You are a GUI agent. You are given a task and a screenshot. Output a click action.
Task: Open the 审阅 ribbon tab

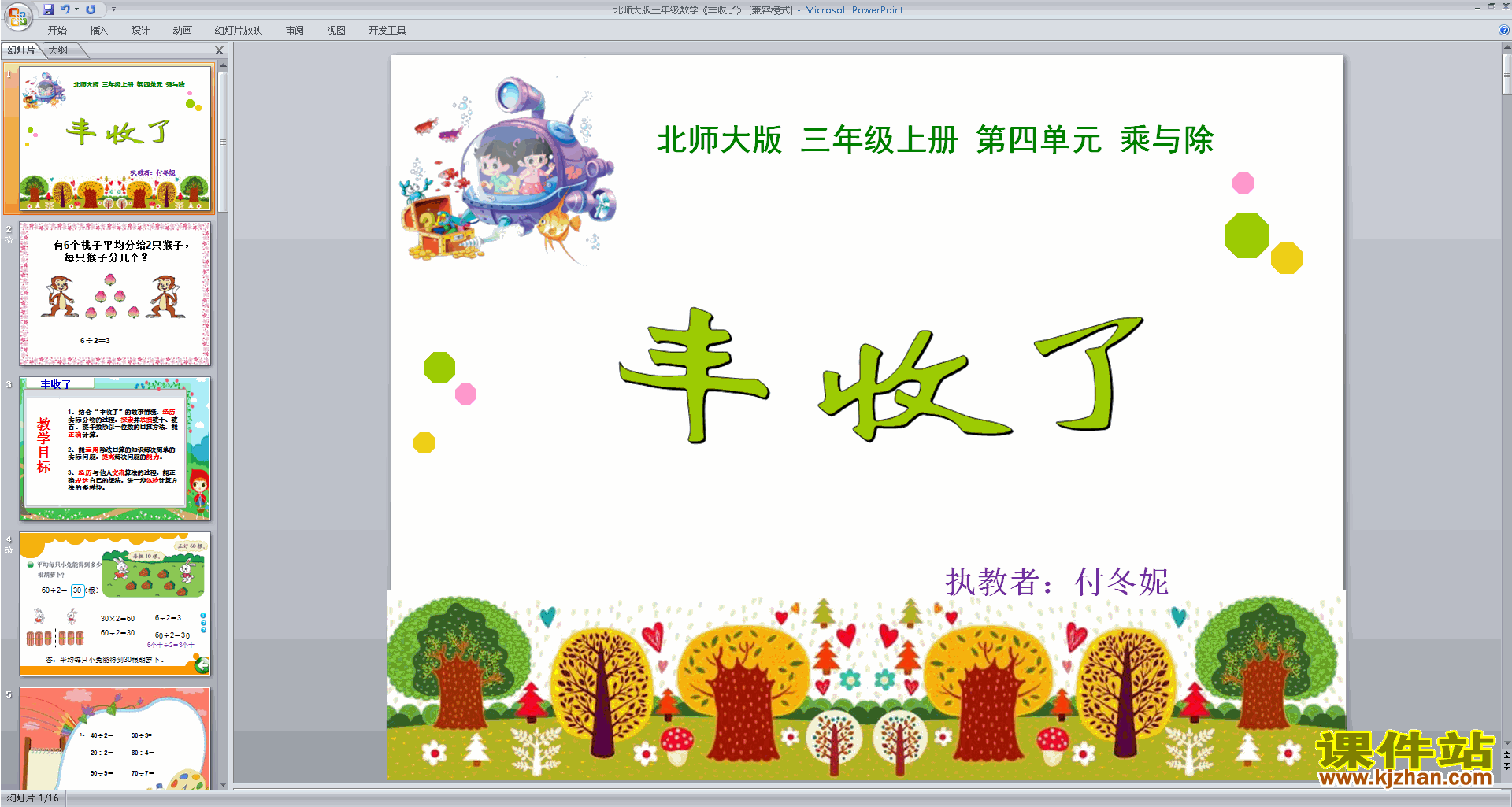(x=295, y=31)
